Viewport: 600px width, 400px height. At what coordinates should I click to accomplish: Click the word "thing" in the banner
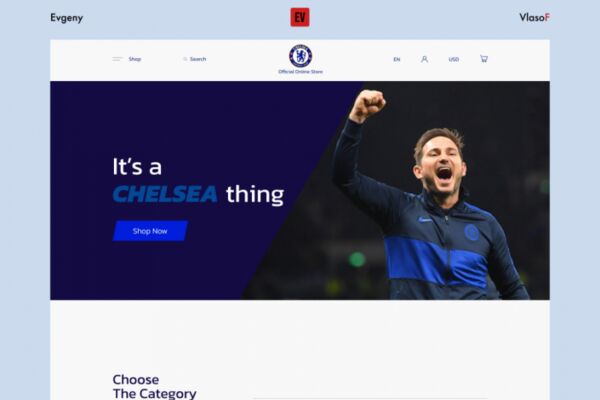pyautogui.click(x=255, y=194)
